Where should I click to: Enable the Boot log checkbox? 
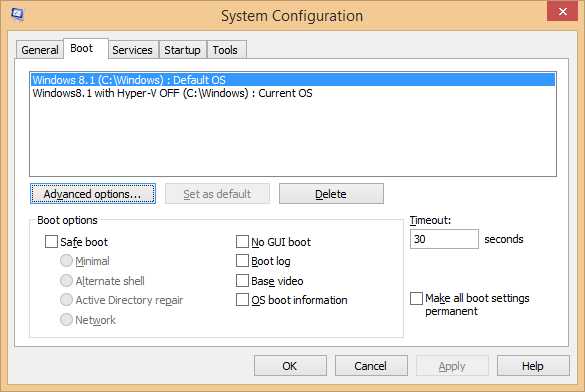(243, 261)
